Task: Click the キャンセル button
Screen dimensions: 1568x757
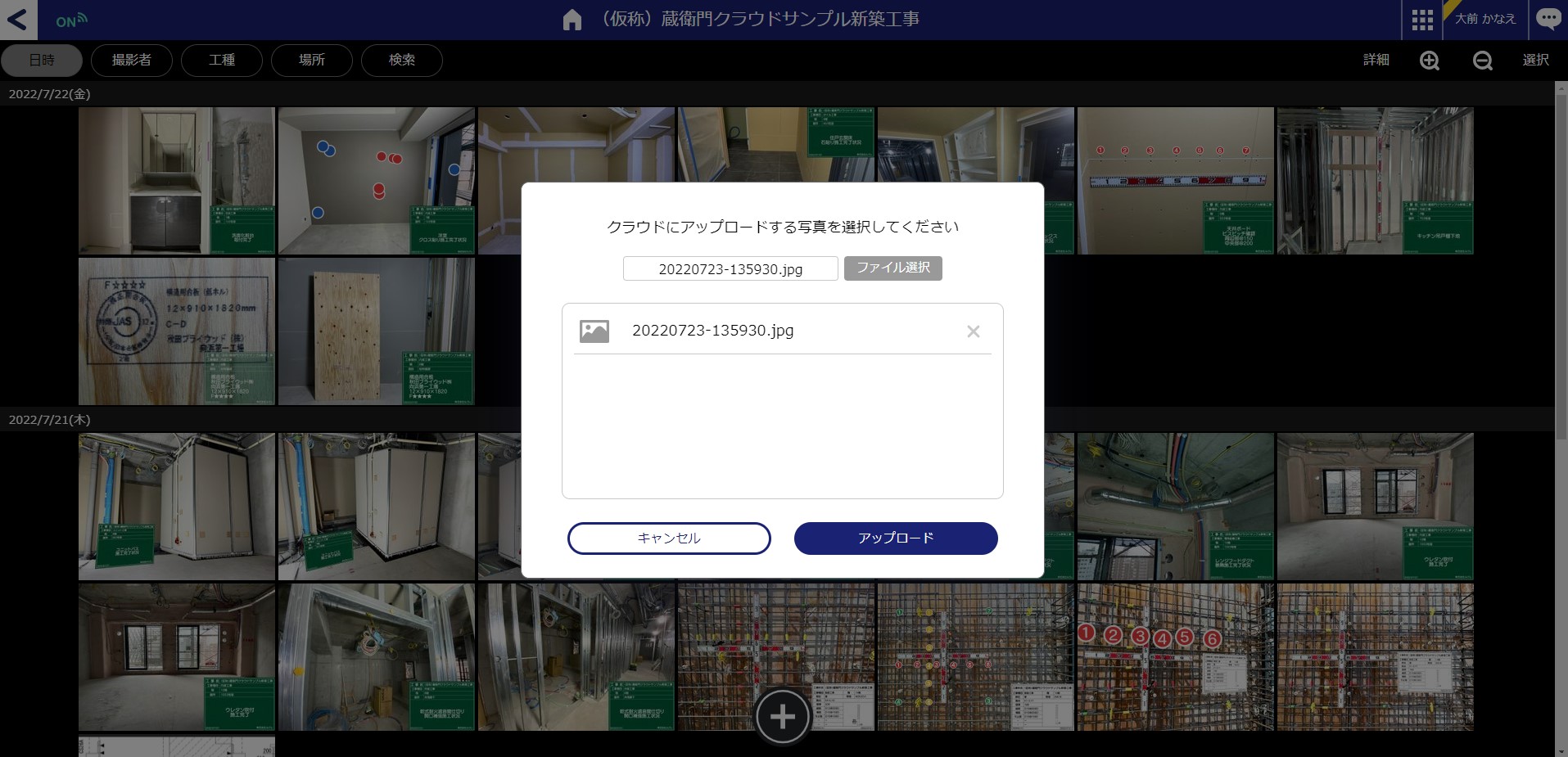Action: 669,538
